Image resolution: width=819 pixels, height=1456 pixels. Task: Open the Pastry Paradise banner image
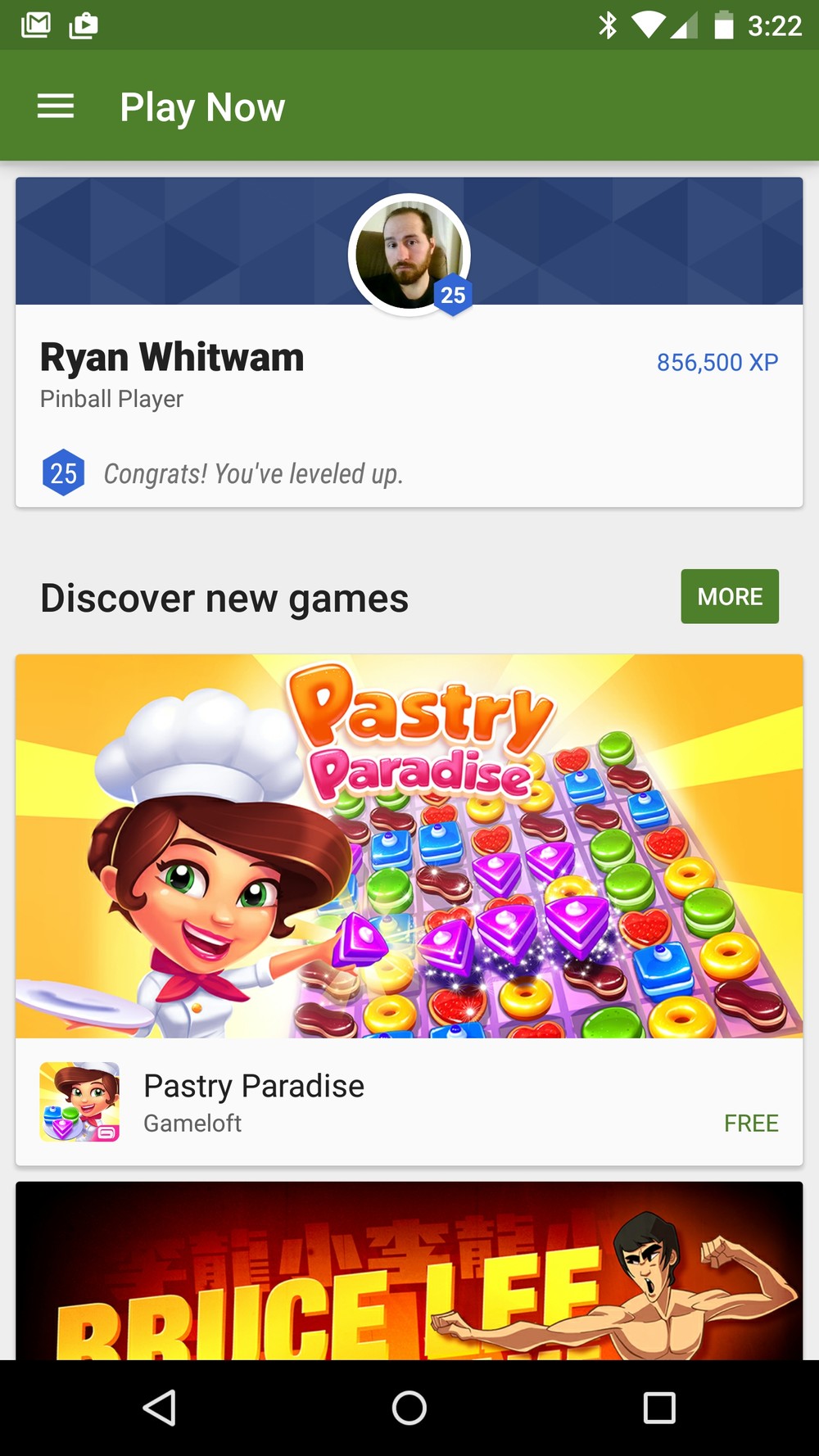point(409,846)
